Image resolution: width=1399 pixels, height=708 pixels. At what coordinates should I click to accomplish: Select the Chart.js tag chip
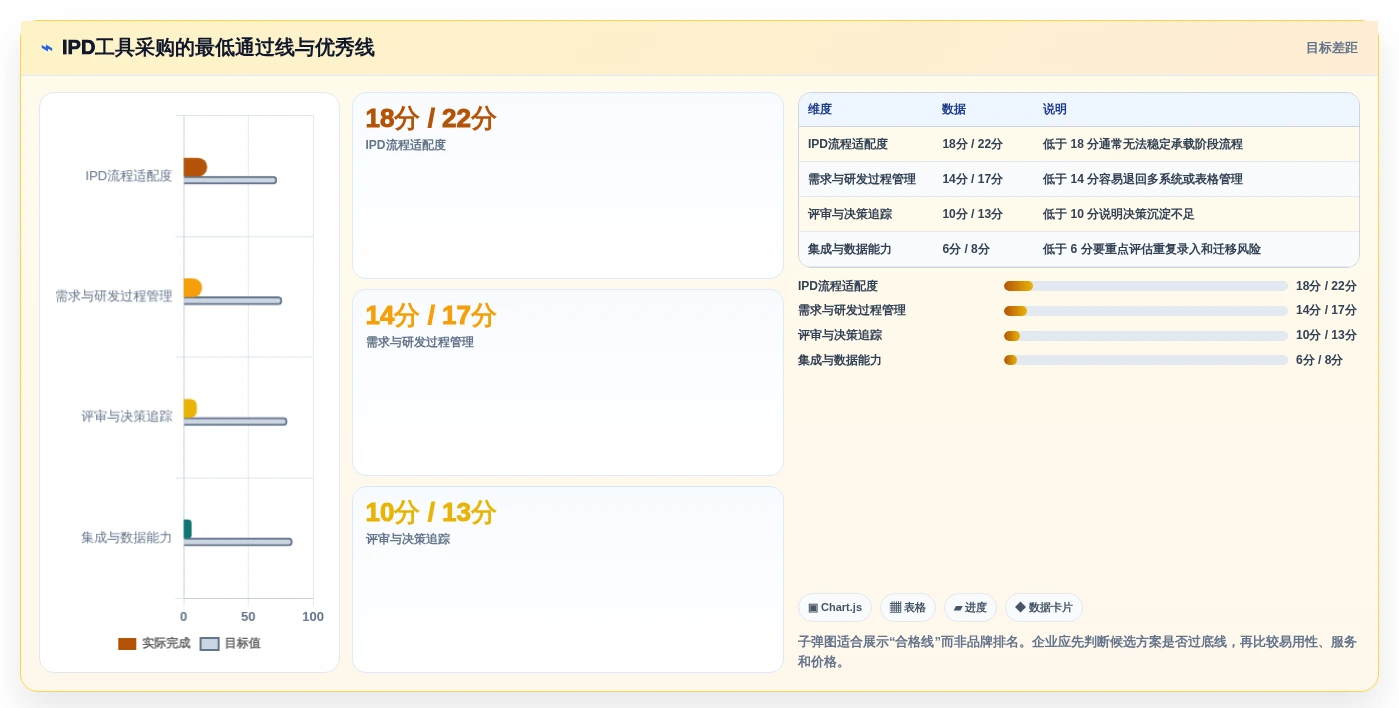835,607
